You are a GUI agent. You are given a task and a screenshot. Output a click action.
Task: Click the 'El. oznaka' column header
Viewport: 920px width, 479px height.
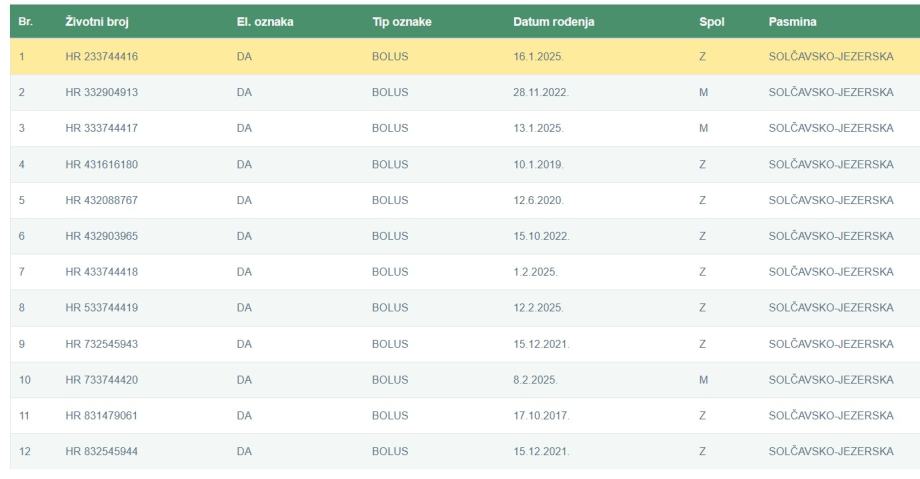click(264, 21)
